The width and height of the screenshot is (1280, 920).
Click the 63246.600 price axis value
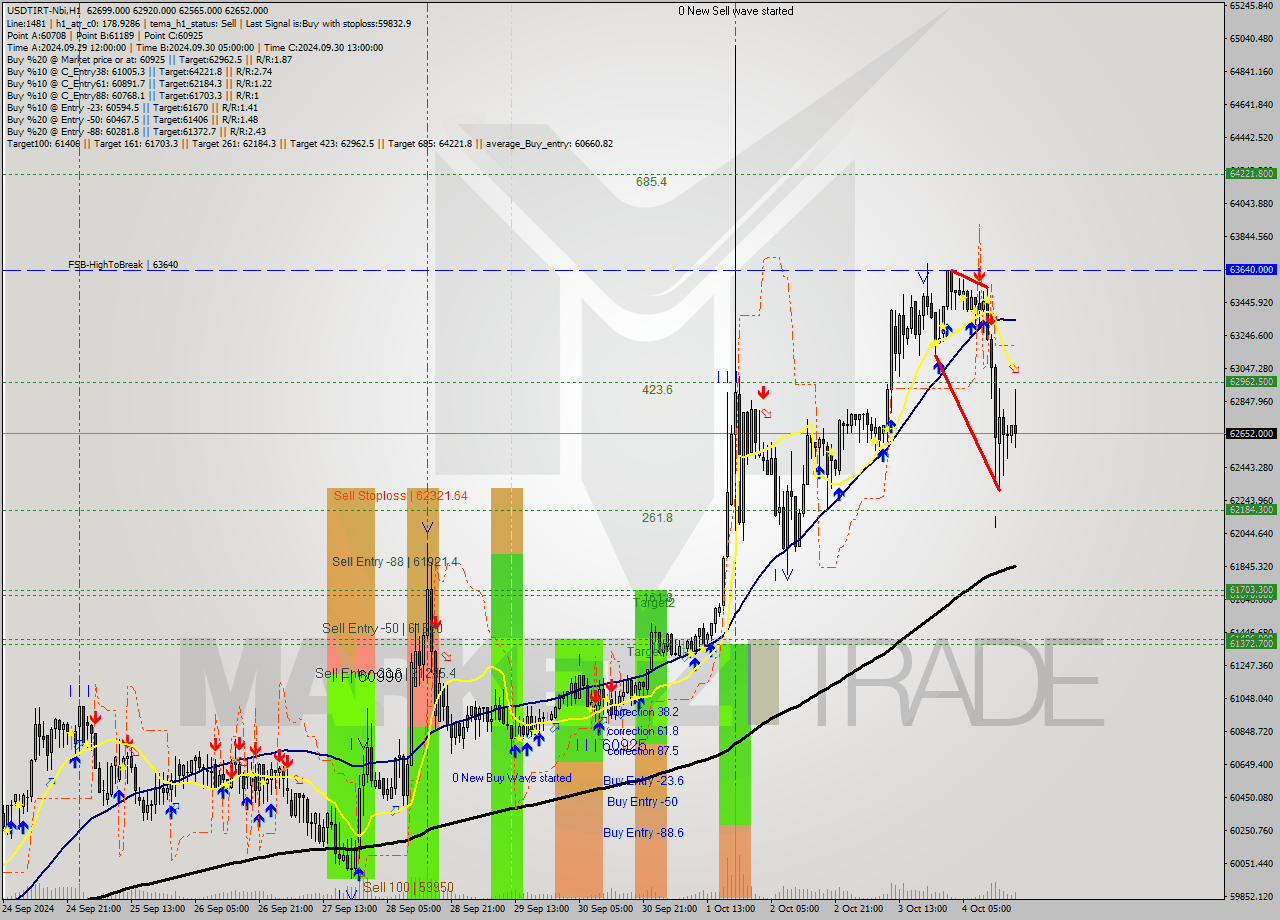pos(1251,336)
